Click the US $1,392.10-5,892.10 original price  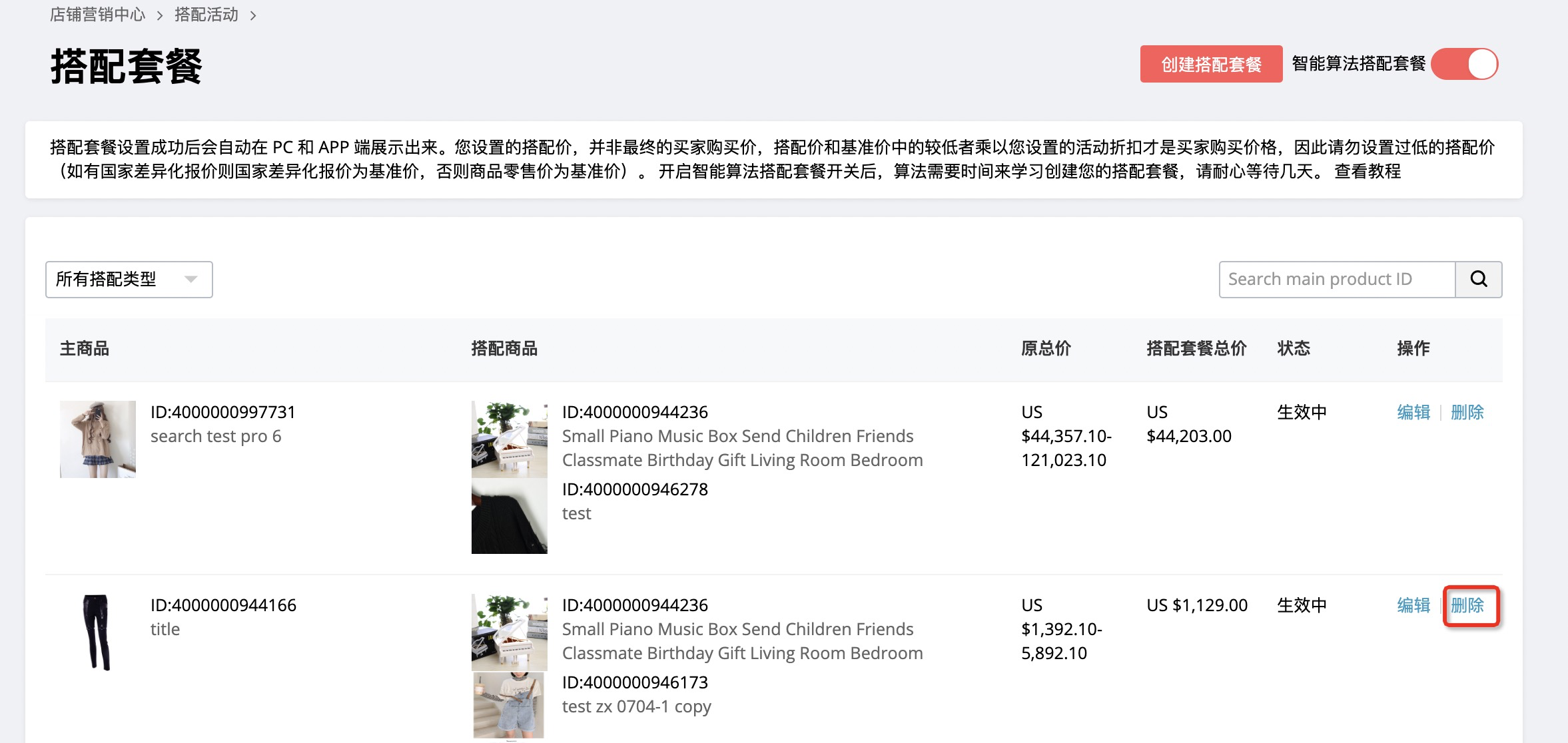pos(1062,629)
